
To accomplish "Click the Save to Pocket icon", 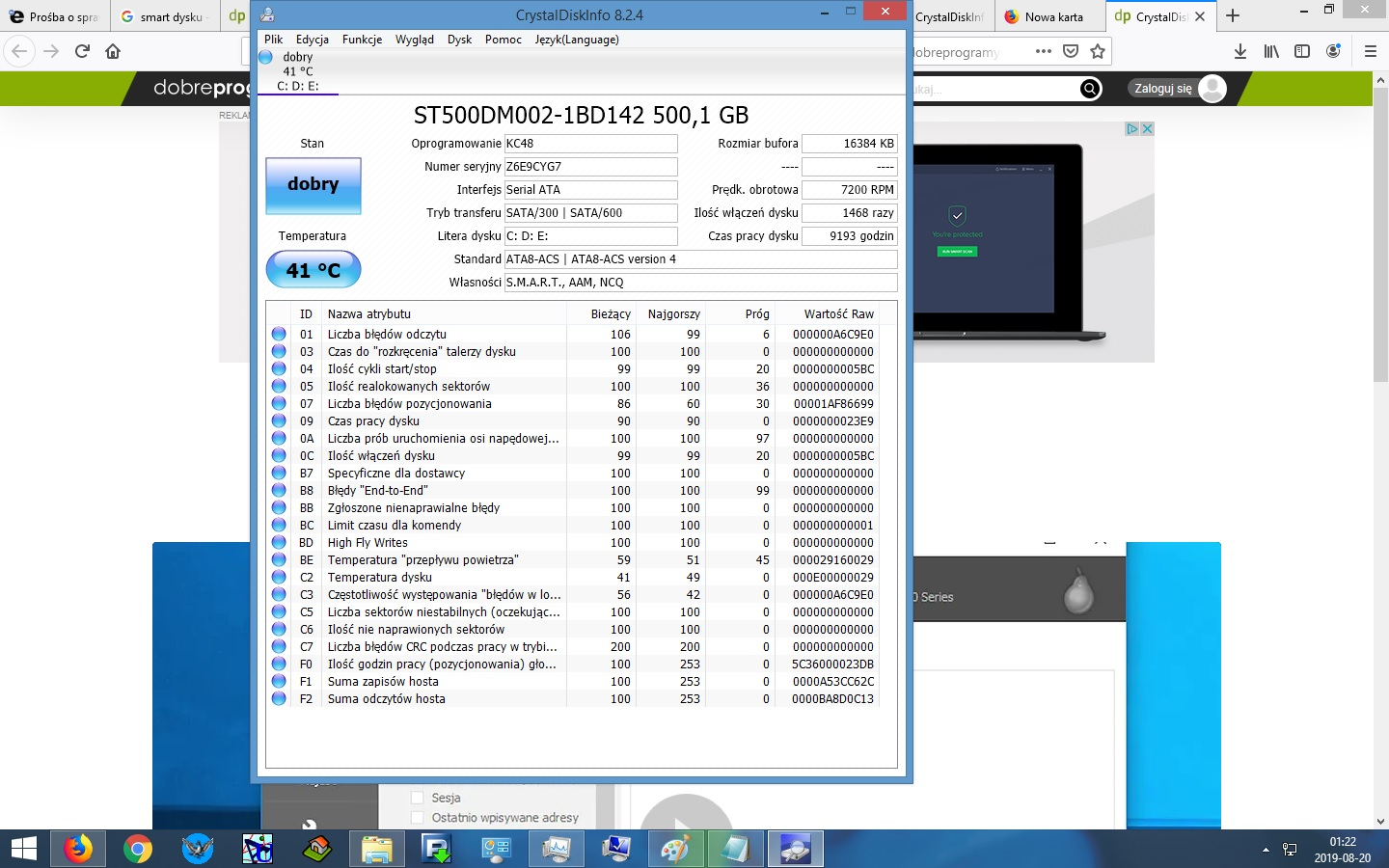I will click(1071, 51).
